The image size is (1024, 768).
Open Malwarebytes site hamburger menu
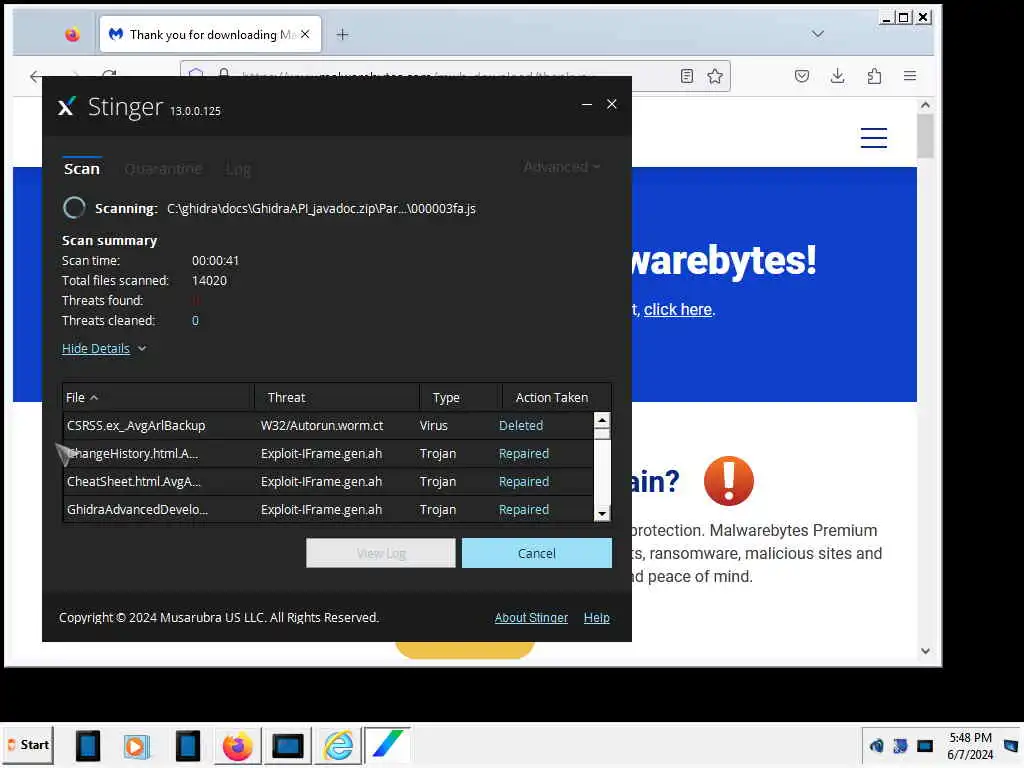(873, 138)
